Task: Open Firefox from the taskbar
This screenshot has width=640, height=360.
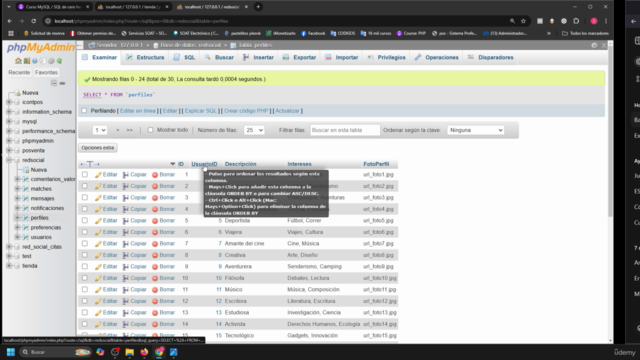Action: coord(144,352)
